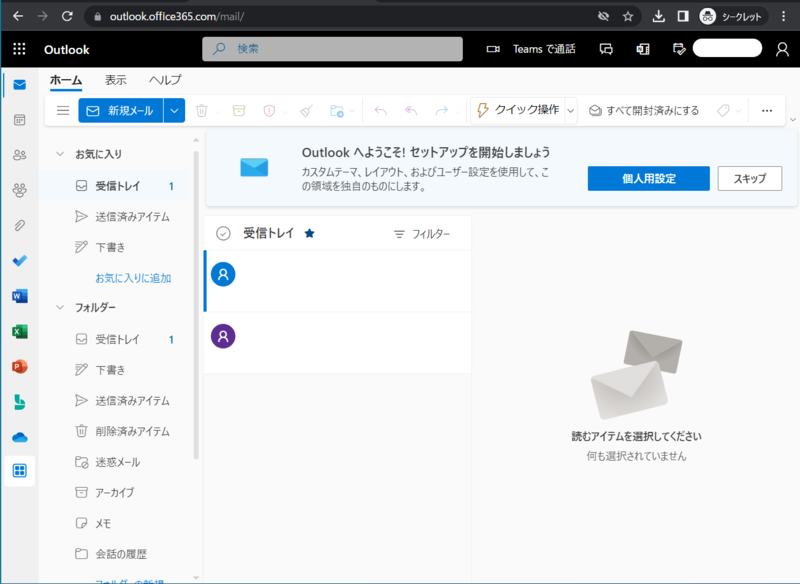Open Files paperclip in the left rail
The width and height of the screenshot is (800, 584).
(x=19, y=225)
